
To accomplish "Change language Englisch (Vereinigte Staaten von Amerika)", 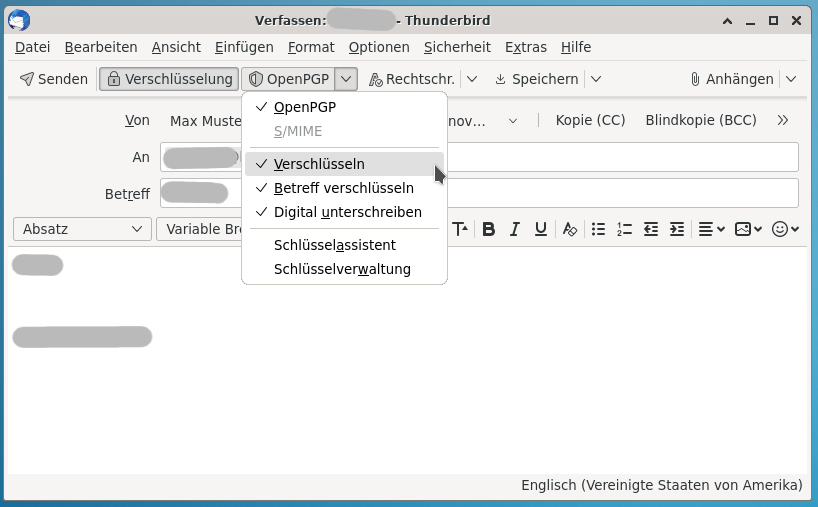I will [x=661, y=485].
